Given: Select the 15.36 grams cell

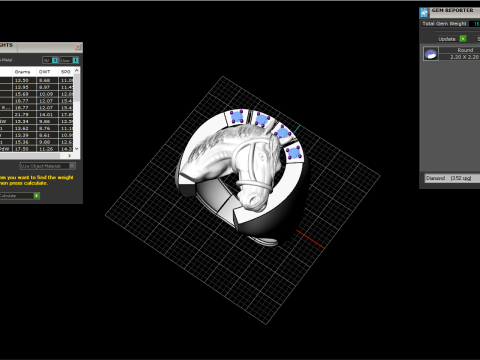Looking at the screenshot, I should 24,142.
